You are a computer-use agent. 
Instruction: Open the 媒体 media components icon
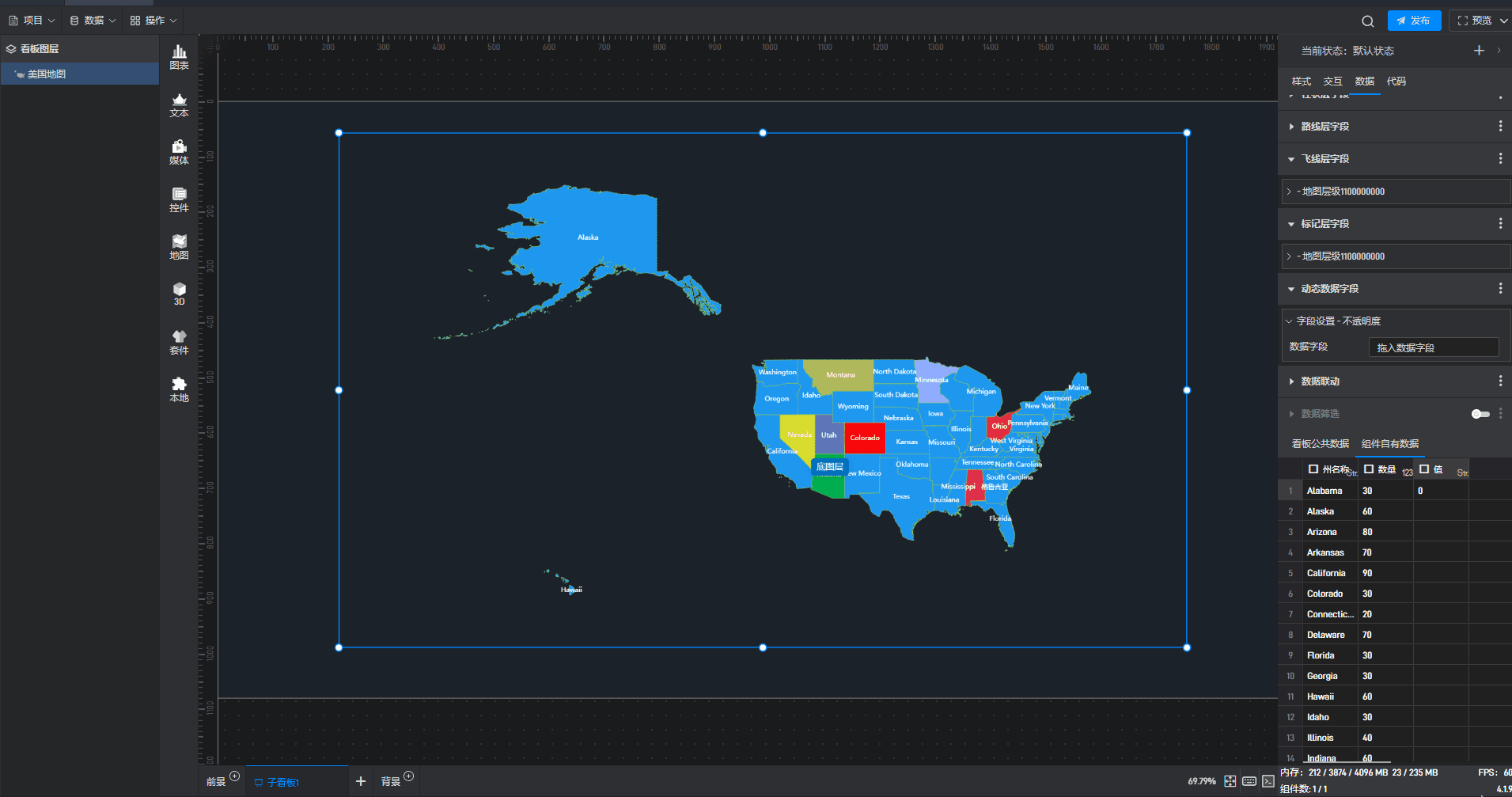tap(180, 152)
